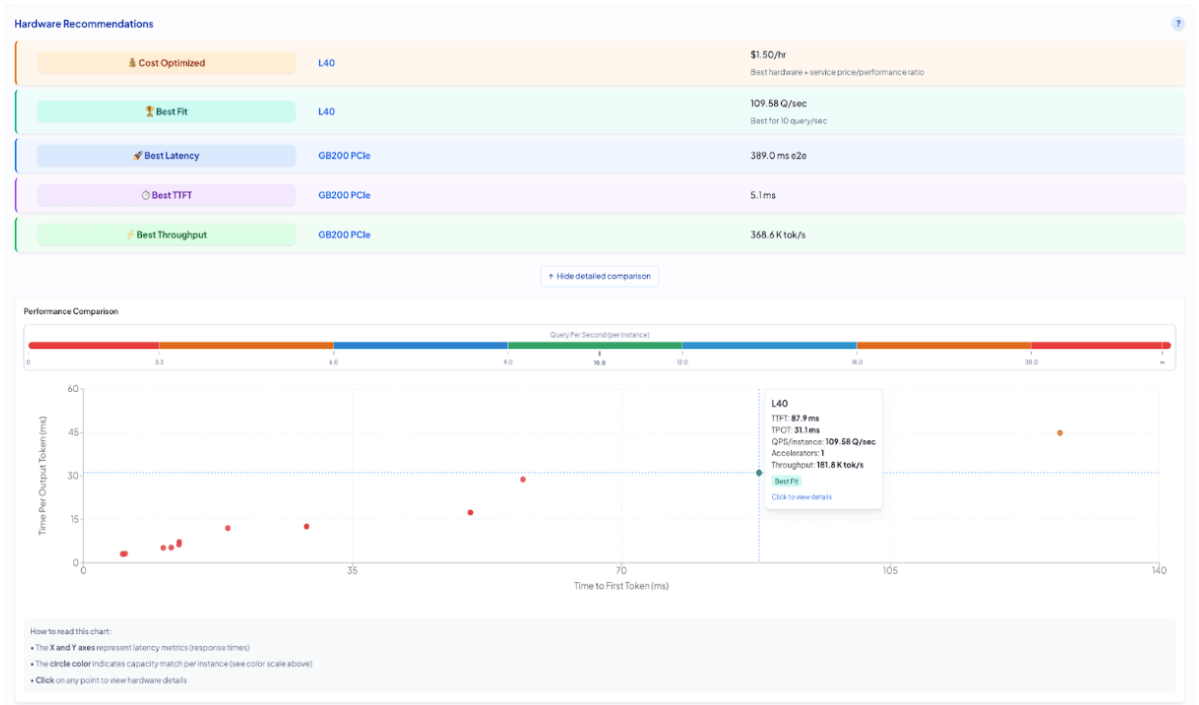Select the red data point near 29 ms TTFT
1199x705 pixels.
[307, 526]
